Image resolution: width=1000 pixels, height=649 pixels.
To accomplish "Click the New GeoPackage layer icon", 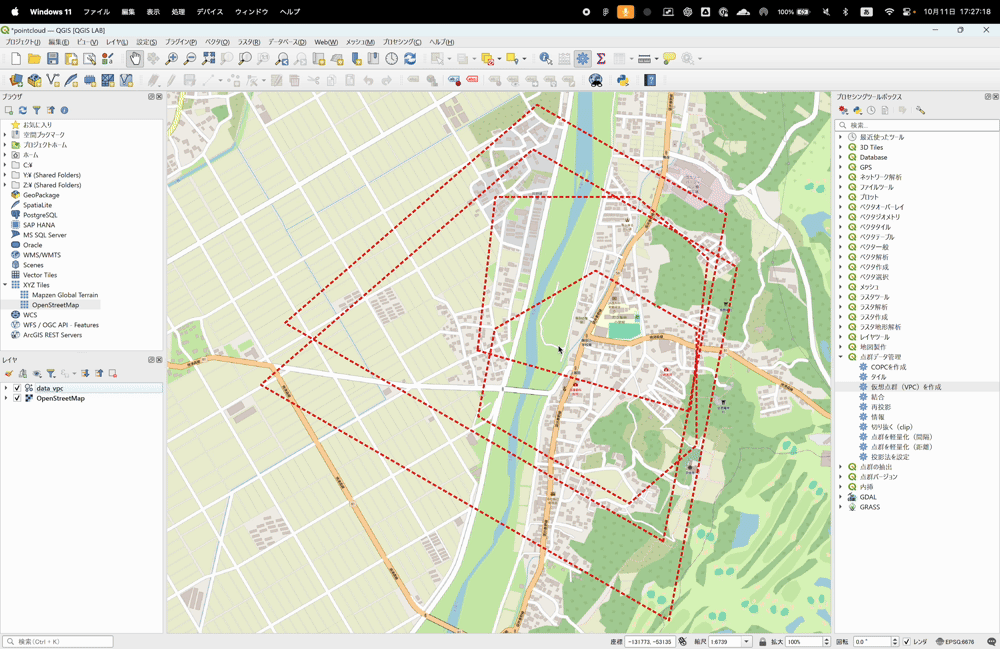I will pyautogui.click(x=34, y=80).
